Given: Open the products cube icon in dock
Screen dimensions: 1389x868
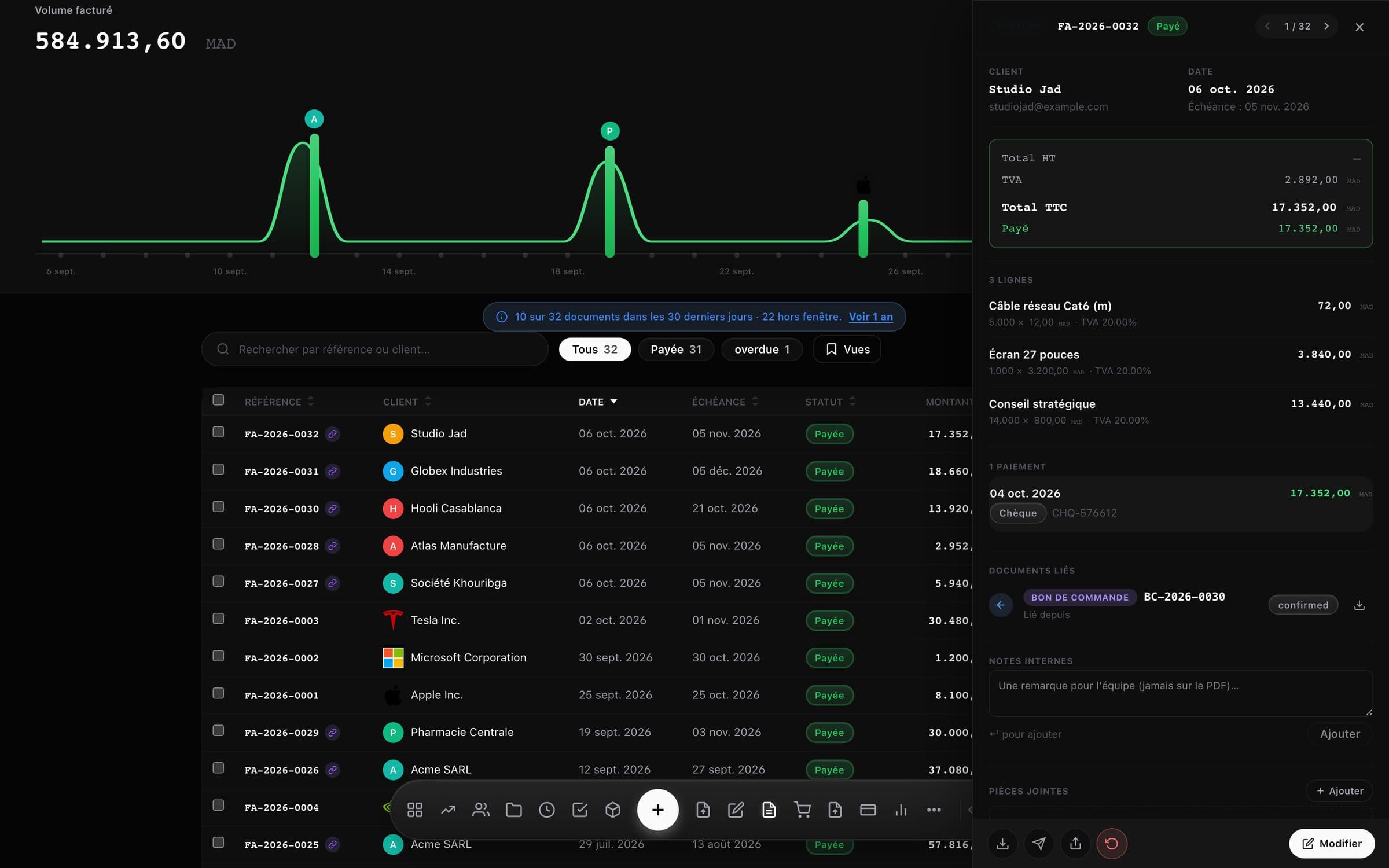Looking at the screenshot, I should pos(612,810).
